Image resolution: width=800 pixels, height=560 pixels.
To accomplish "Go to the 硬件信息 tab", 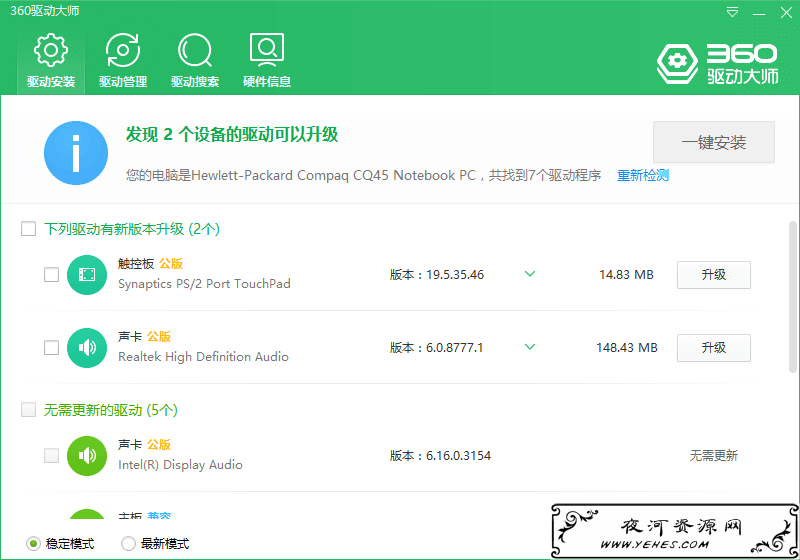I will pyautogui.click(x=267, y=61).
